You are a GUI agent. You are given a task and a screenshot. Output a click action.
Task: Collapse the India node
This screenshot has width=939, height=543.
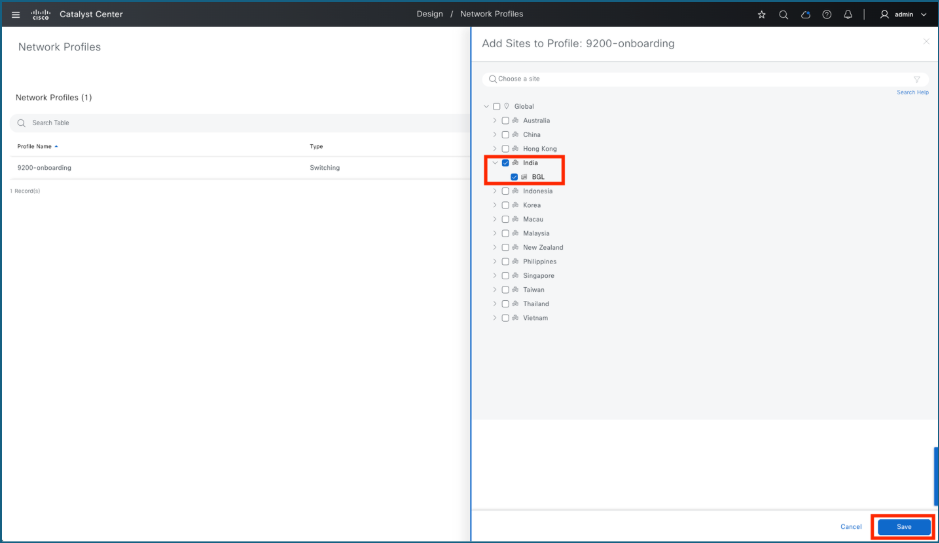click(495, 163)
